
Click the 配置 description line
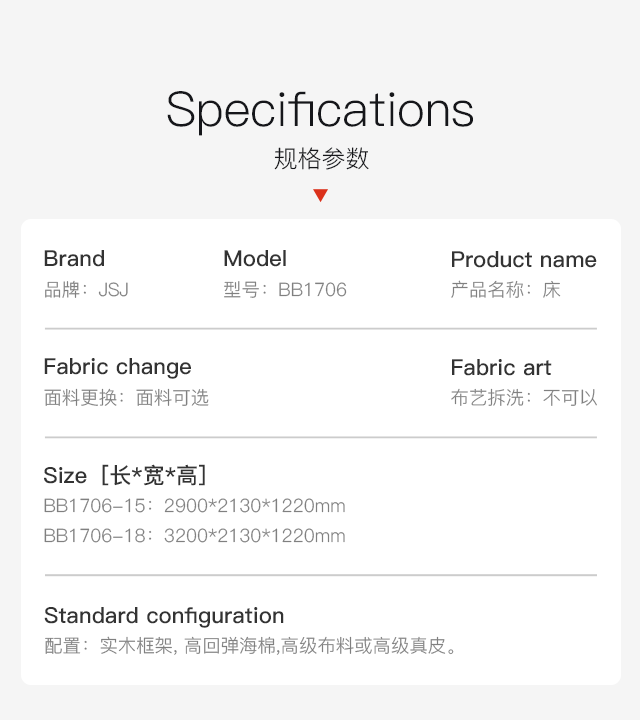pyautogui.click(x=250, y=646)
